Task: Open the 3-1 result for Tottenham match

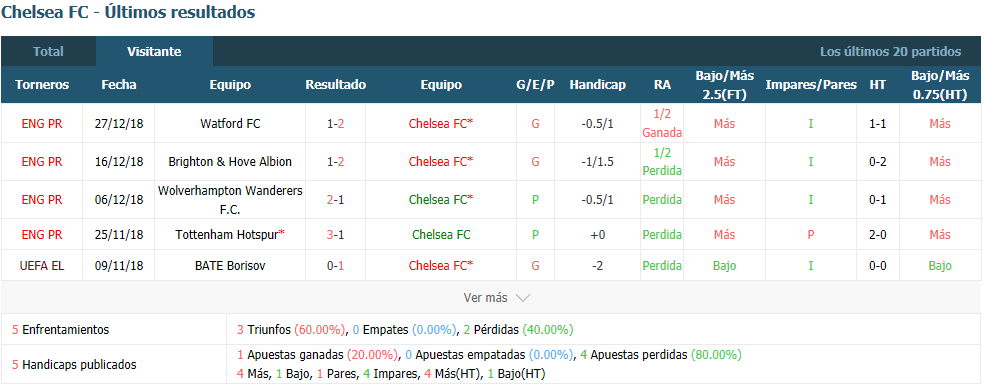Action: point(335,234)
